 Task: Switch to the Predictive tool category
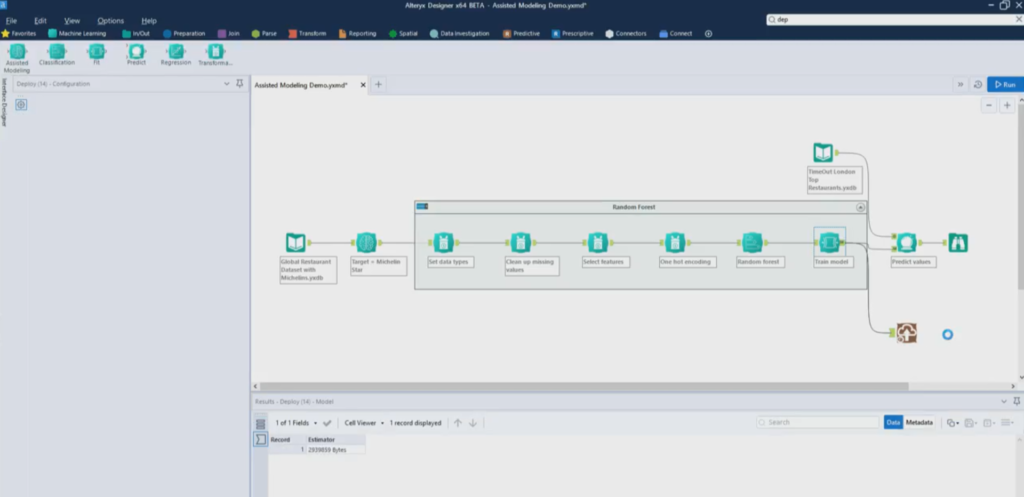(521, 33)
